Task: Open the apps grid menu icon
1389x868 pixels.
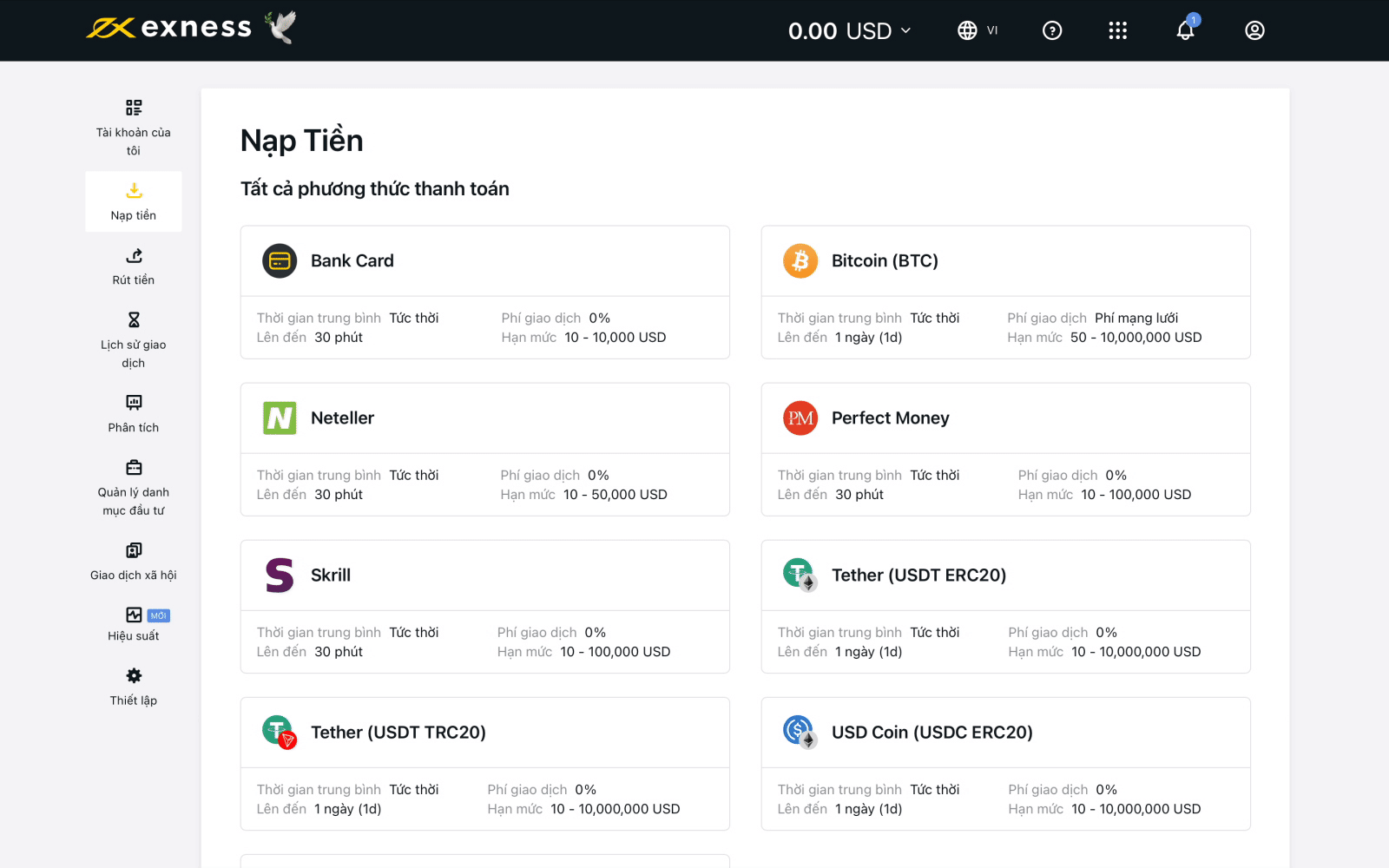Action: click(x=1118, y=30)
